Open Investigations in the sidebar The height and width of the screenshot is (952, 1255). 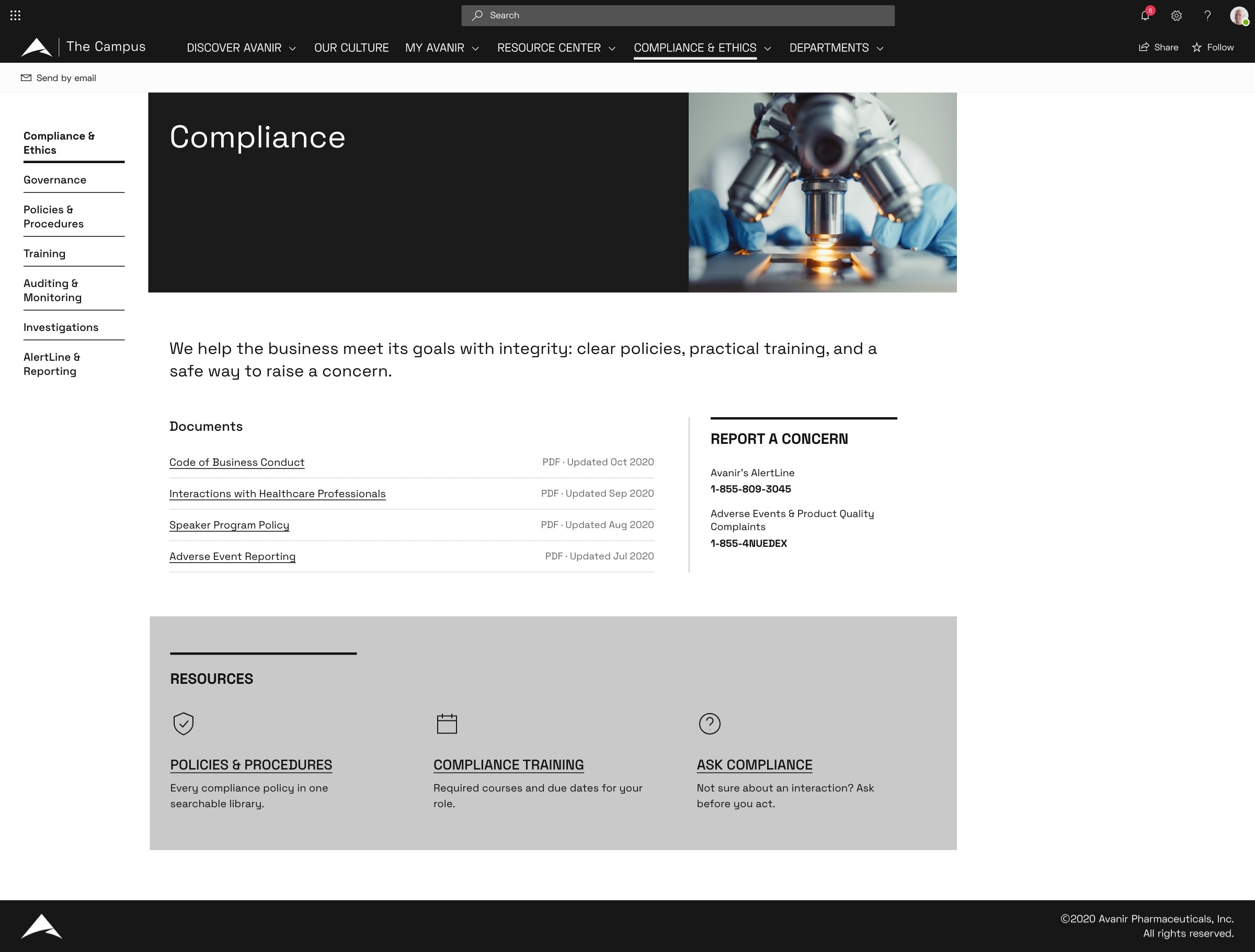61,327
